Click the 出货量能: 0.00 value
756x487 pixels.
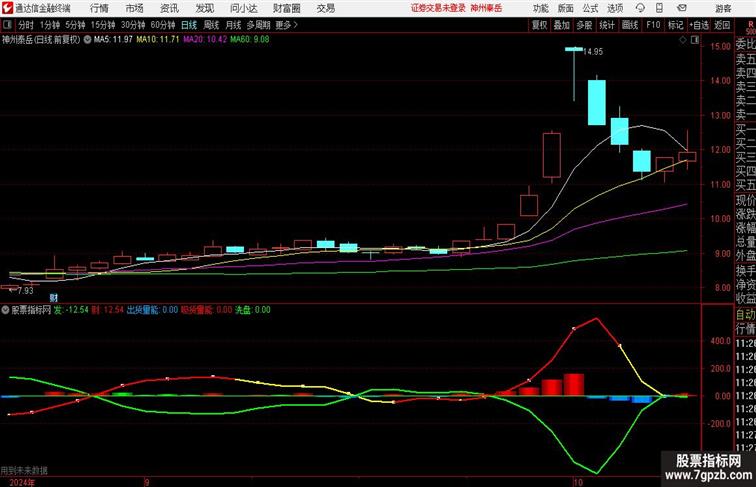click(152, 310)
